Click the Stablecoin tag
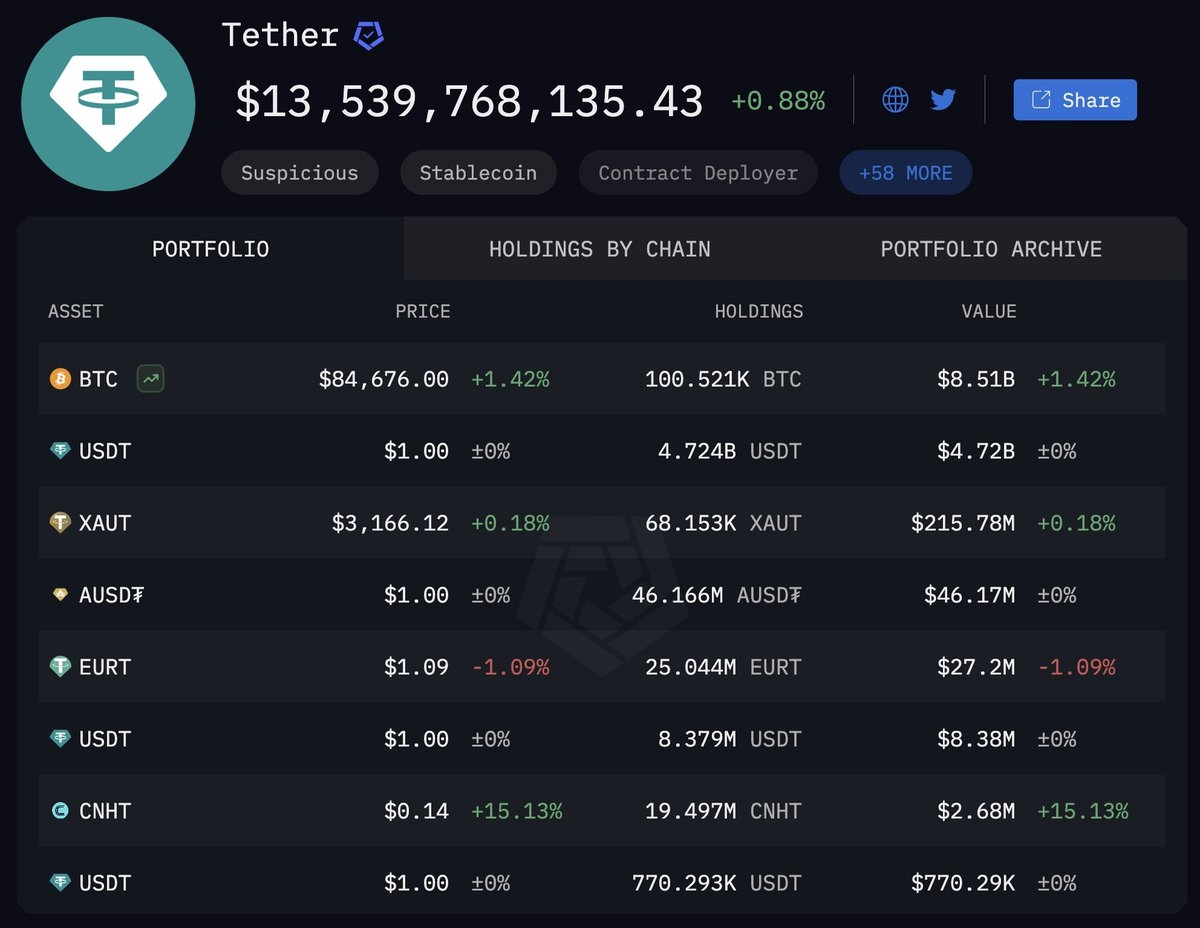The image size is (1200, 928). (x=478, y=173)
